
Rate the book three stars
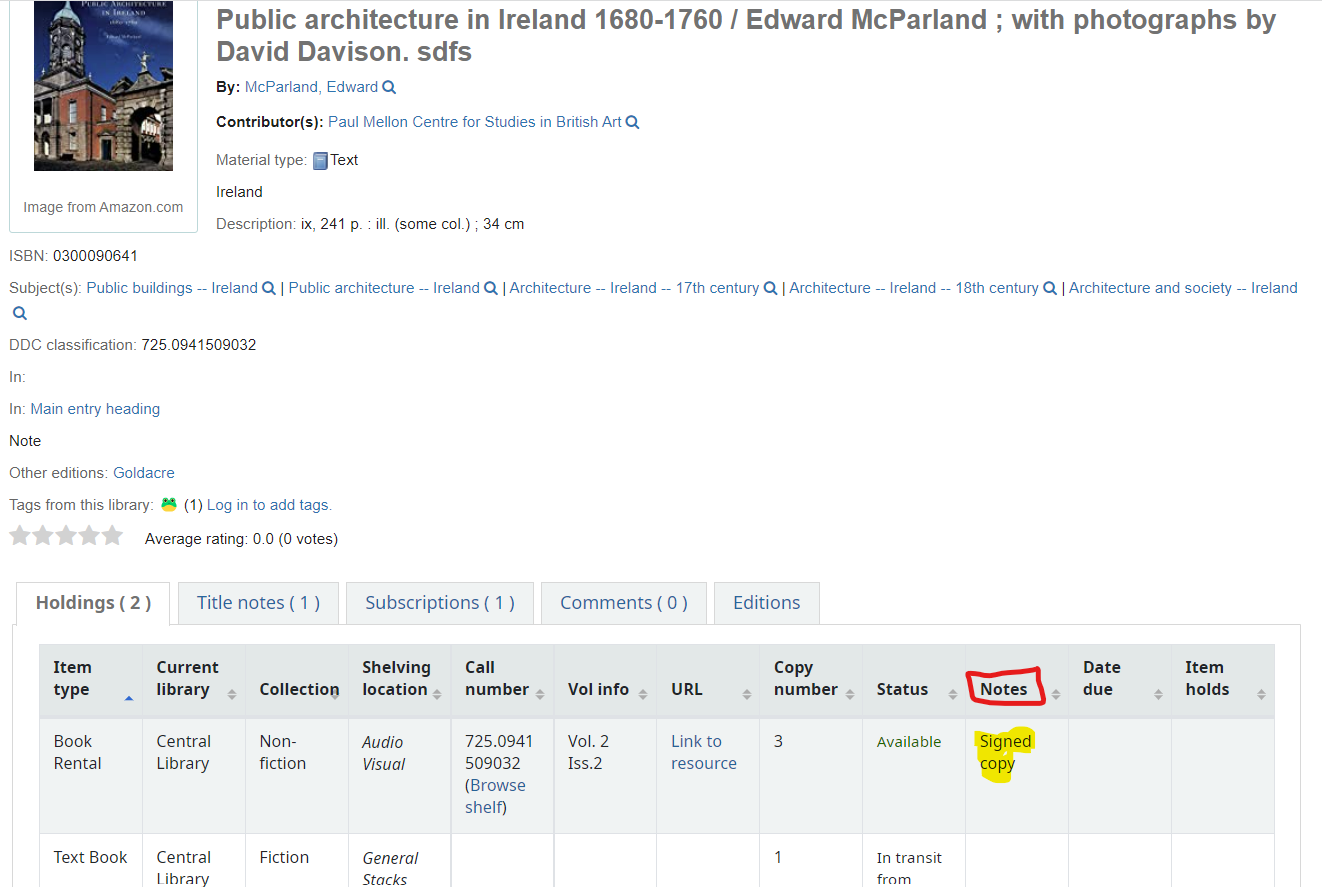pos(66,536)
